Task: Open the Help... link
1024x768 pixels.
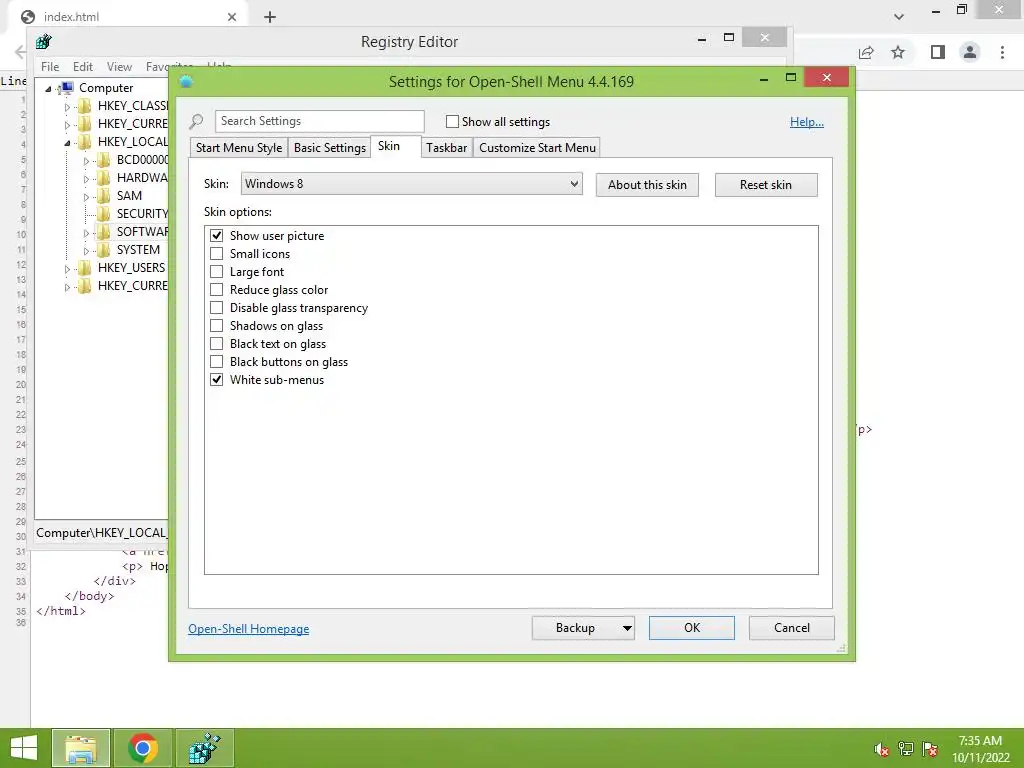Action: click(807, 122)
